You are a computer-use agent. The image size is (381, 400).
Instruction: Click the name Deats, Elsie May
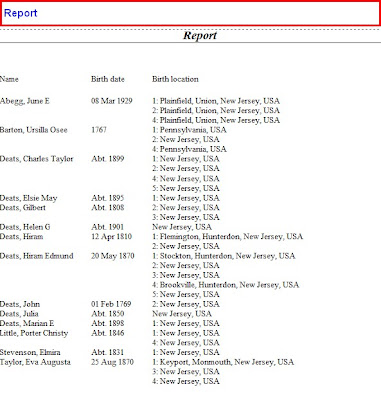click(28, 198)
